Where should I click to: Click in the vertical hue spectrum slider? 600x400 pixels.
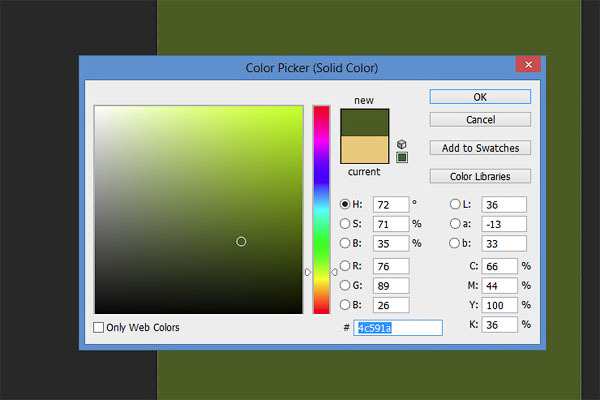pyautogui.click(x=321, y=210)
